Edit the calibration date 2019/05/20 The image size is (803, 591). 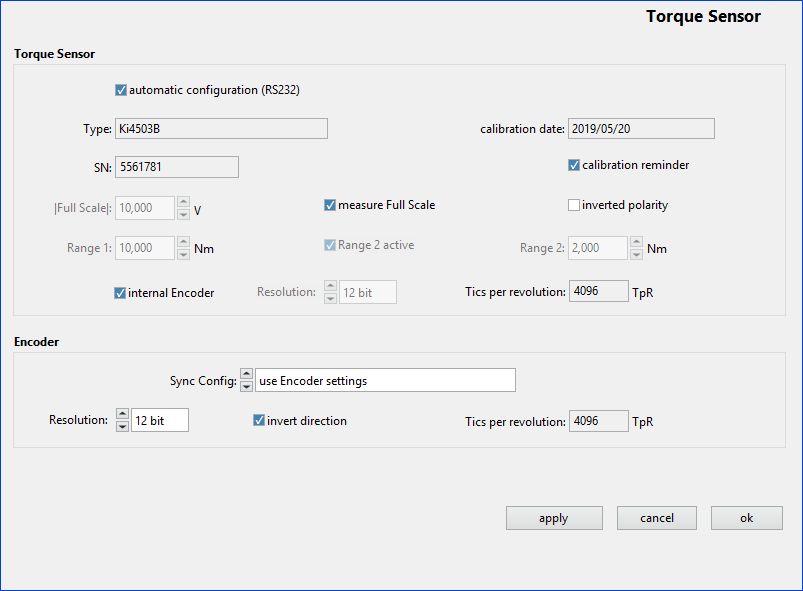pyautogui.click(x=640, y=128)
